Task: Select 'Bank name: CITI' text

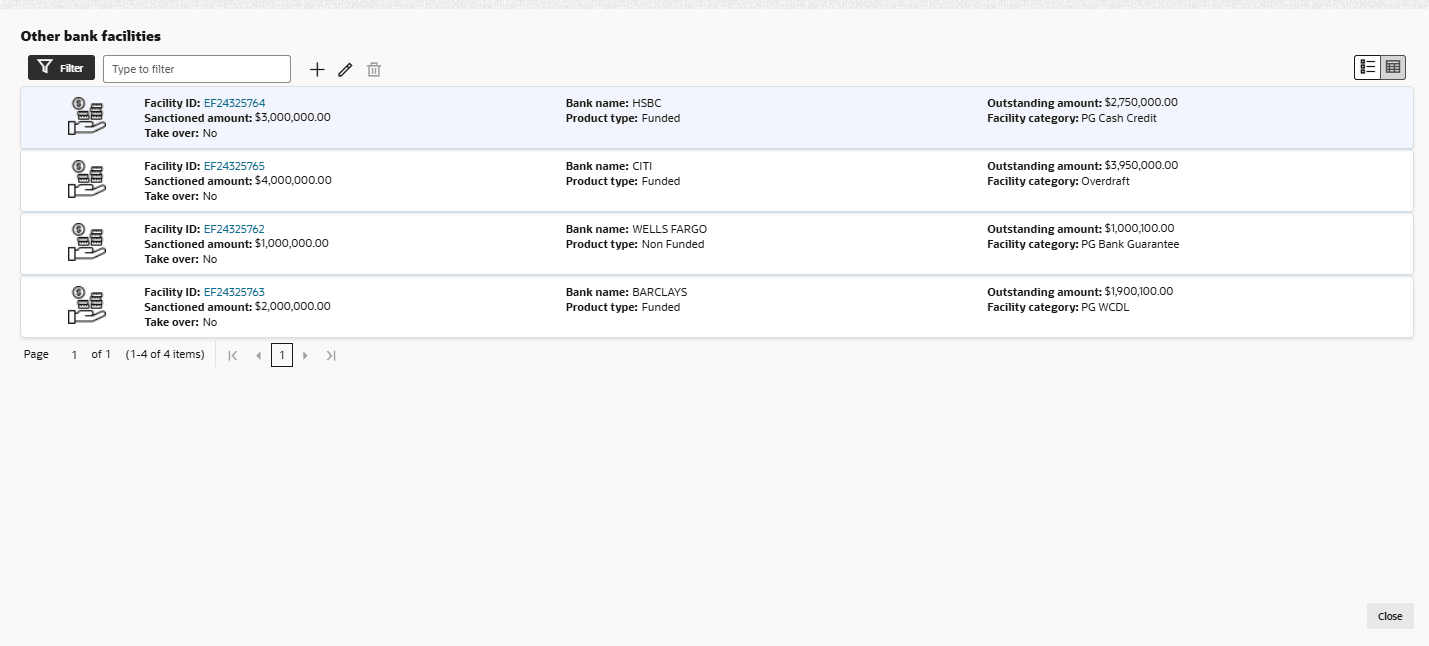Action: (609, 166)
